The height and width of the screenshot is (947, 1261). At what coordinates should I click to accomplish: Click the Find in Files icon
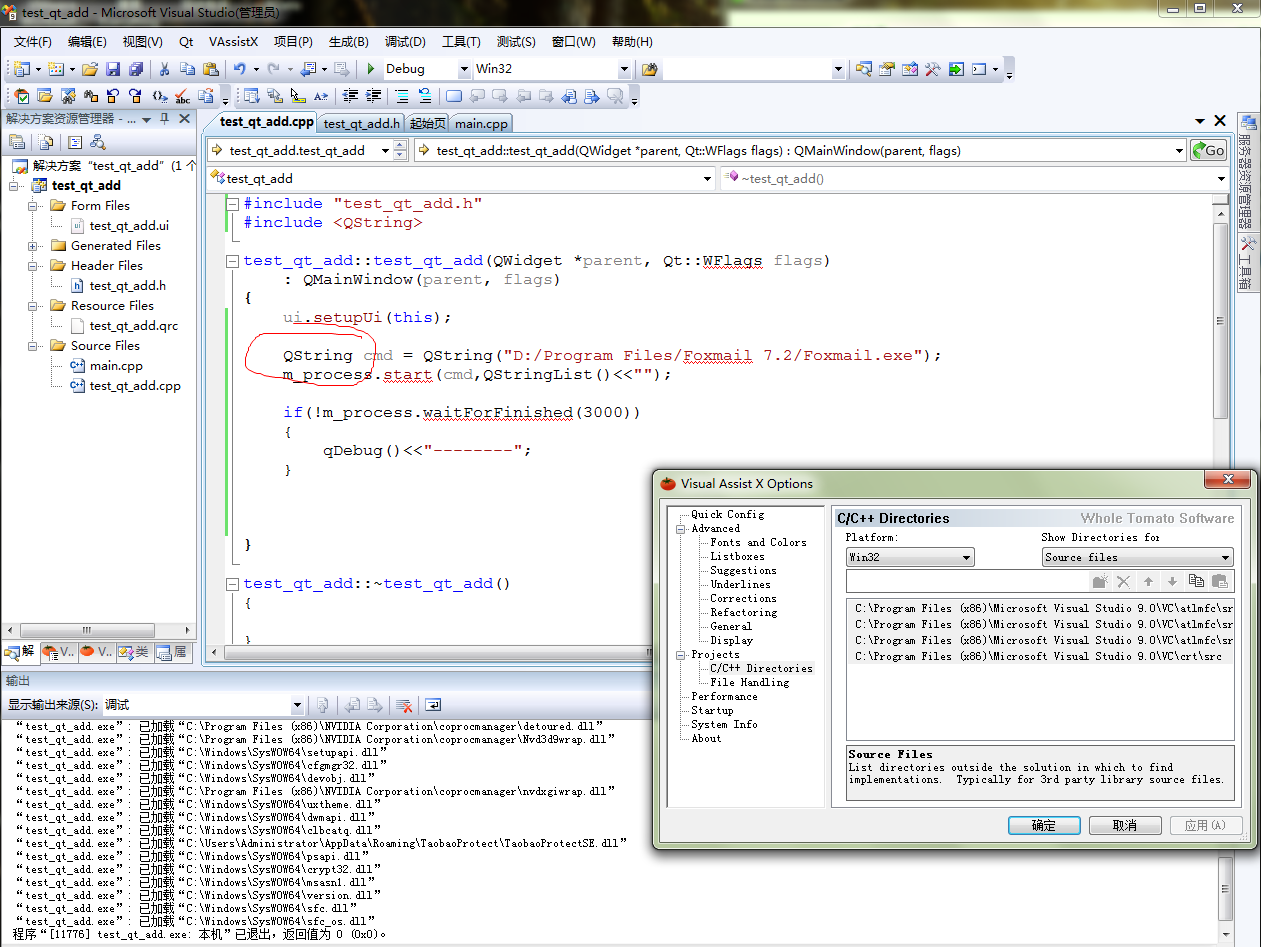point(650,69)
